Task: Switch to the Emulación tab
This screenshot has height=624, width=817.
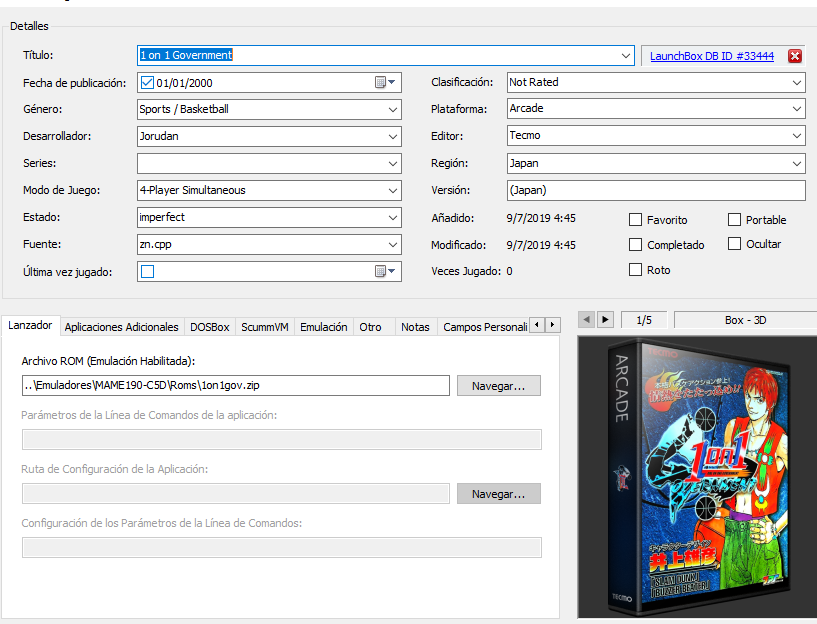Action: (324, 327)
